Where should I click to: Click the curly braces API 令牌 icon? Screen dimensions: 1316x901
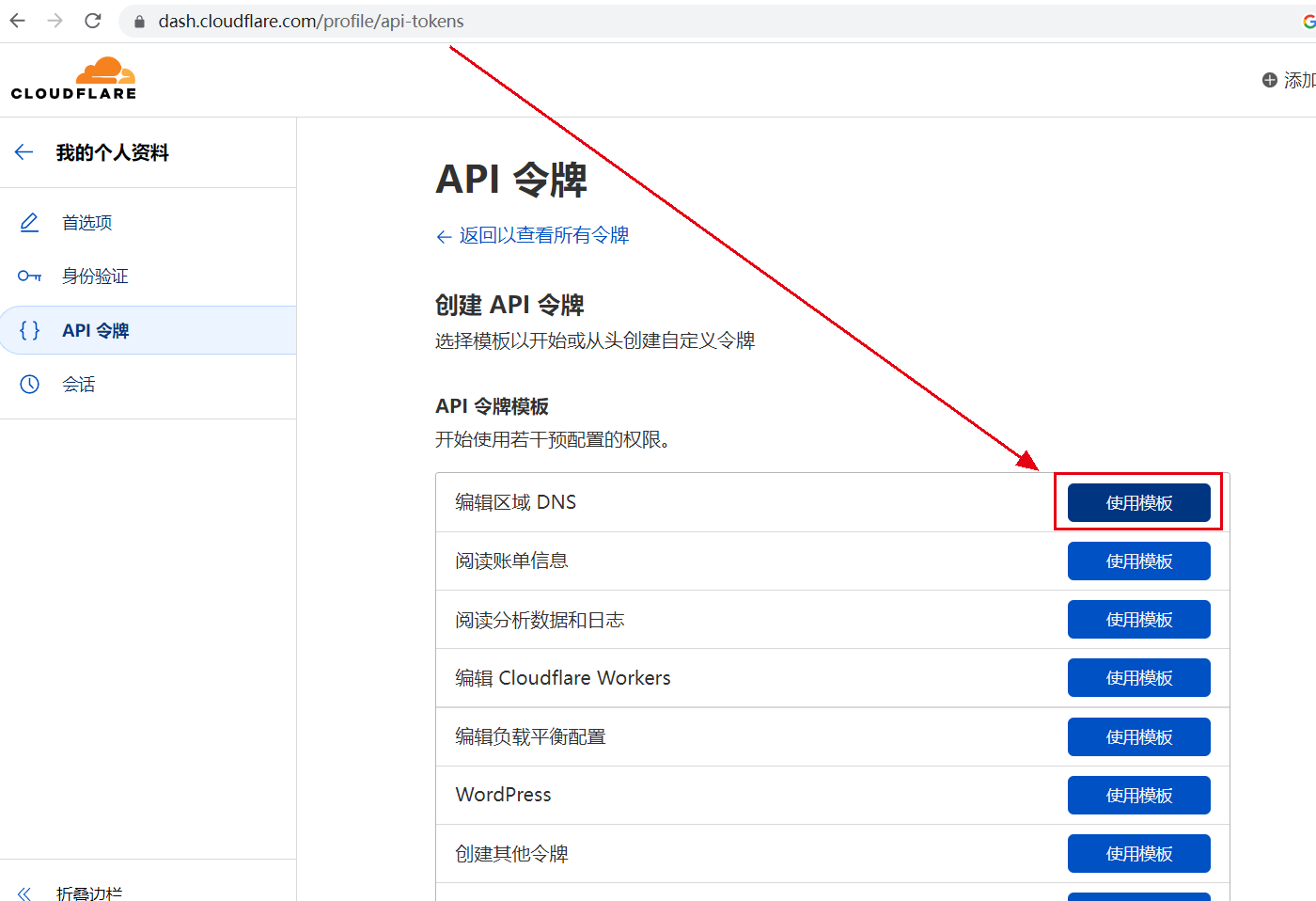[29, 330]
